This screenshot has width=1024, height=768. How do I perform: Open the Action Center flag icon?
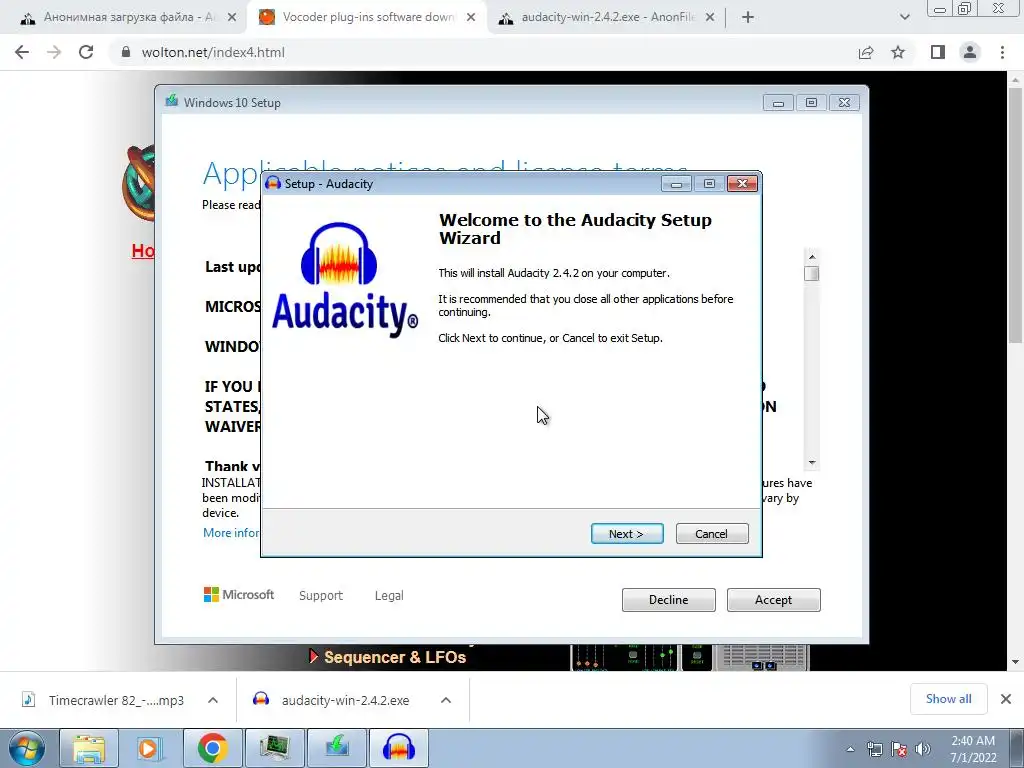899,749
